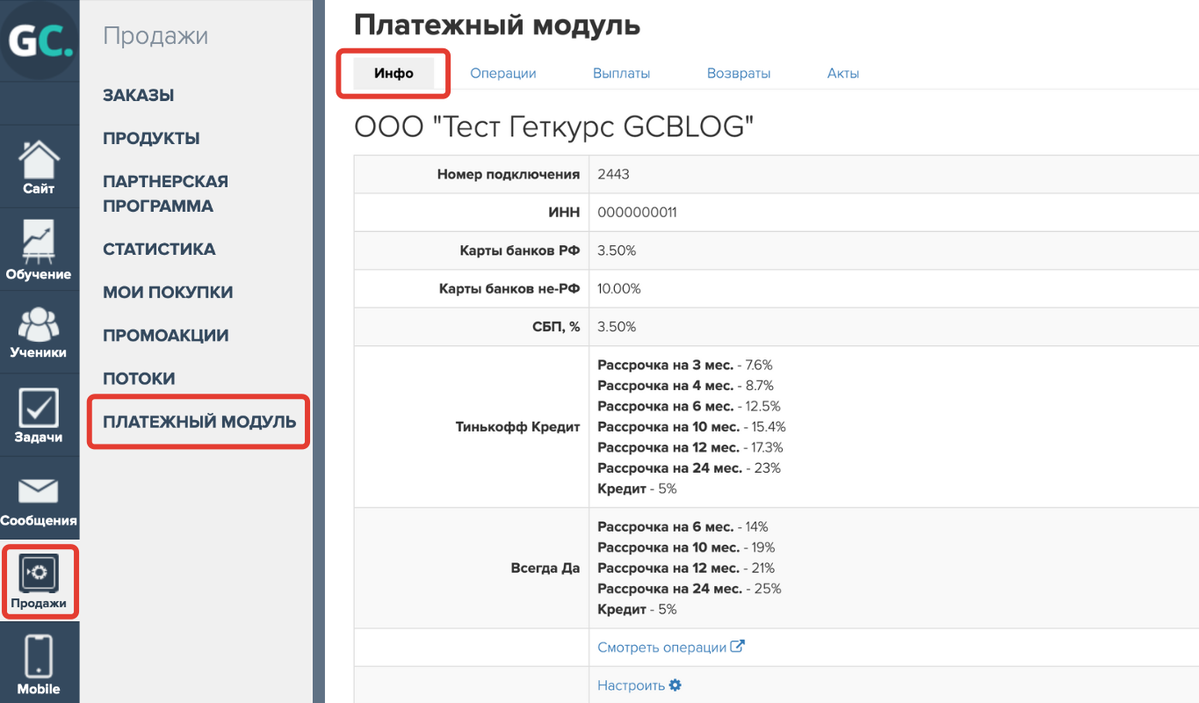Open ПРОМОАКЦИИ menu item
Viewport: 1199px width, 703px height.
point(166,336)
